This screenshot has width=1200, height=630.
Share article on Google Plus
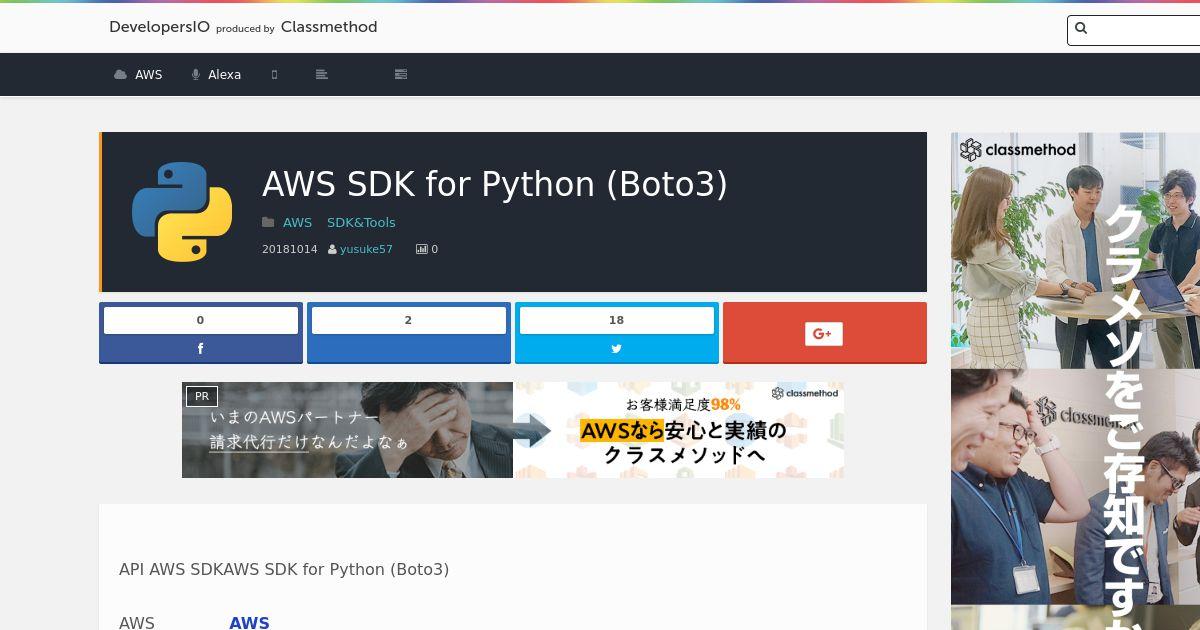[x=825, y=333]
